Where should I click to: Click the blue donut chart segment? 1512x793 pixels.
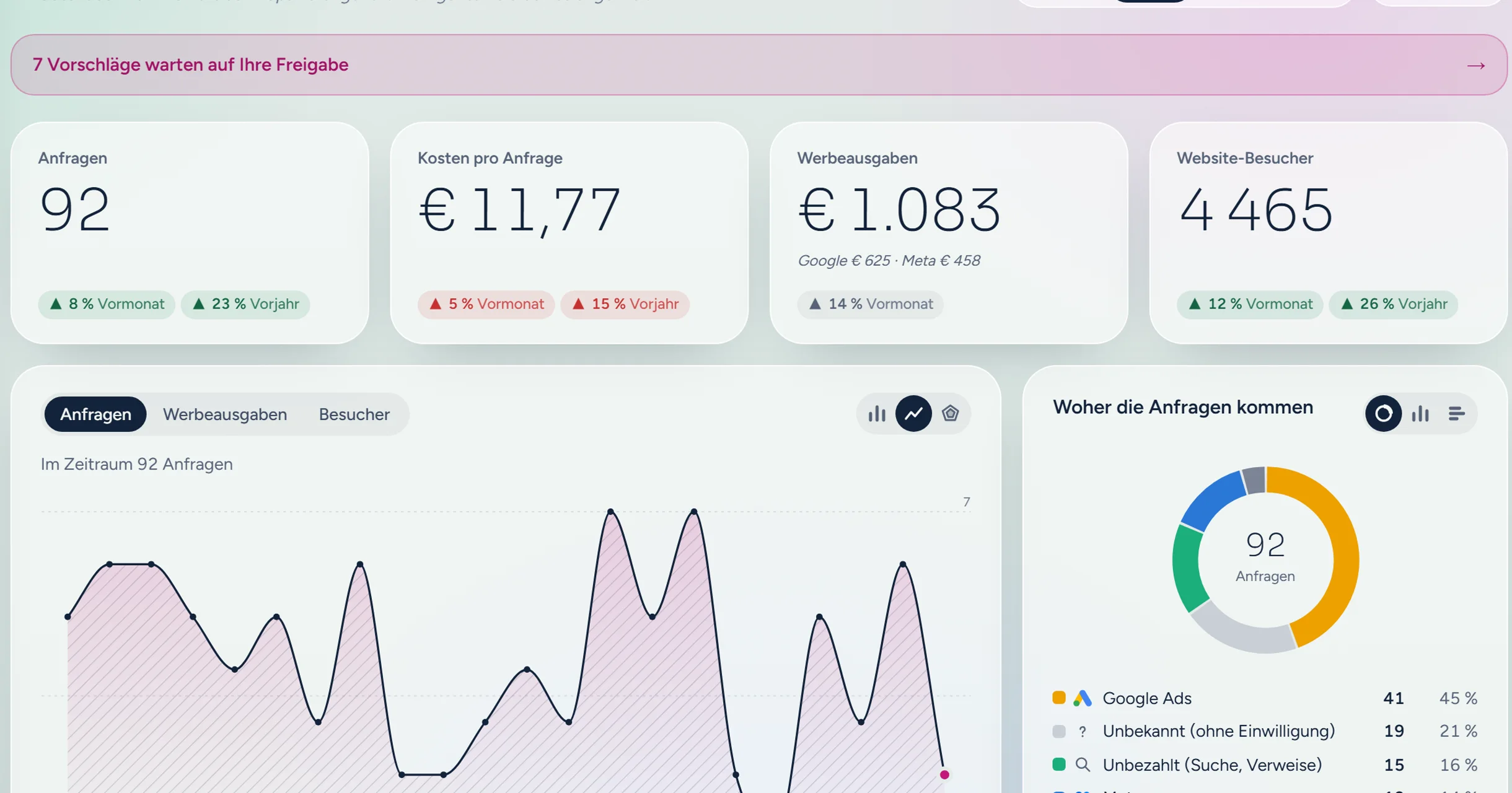click(1212, 501)
